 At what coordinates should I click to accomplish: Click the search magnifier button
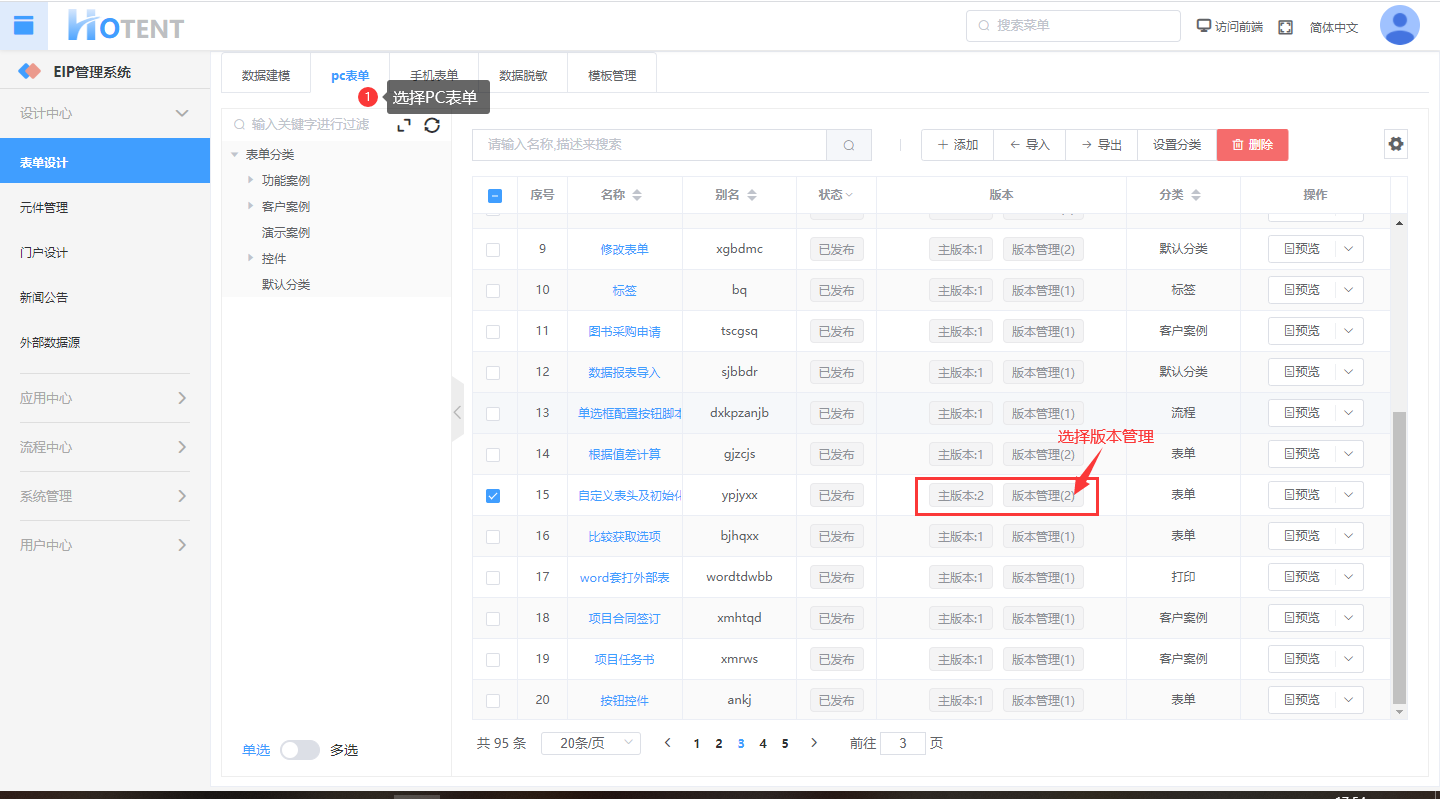(x=849, y=145)
